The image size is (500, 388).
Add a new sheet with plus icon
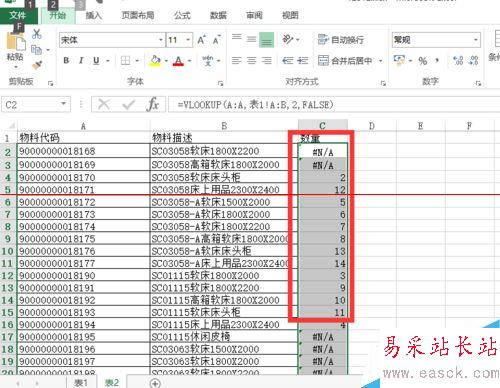[155, 383]
